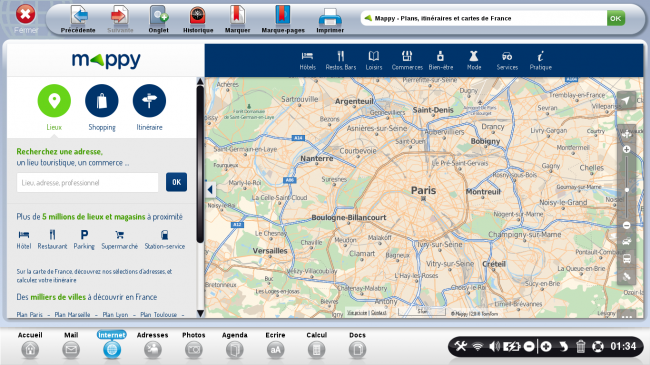Select the Shopping mode

pos(102,108)
